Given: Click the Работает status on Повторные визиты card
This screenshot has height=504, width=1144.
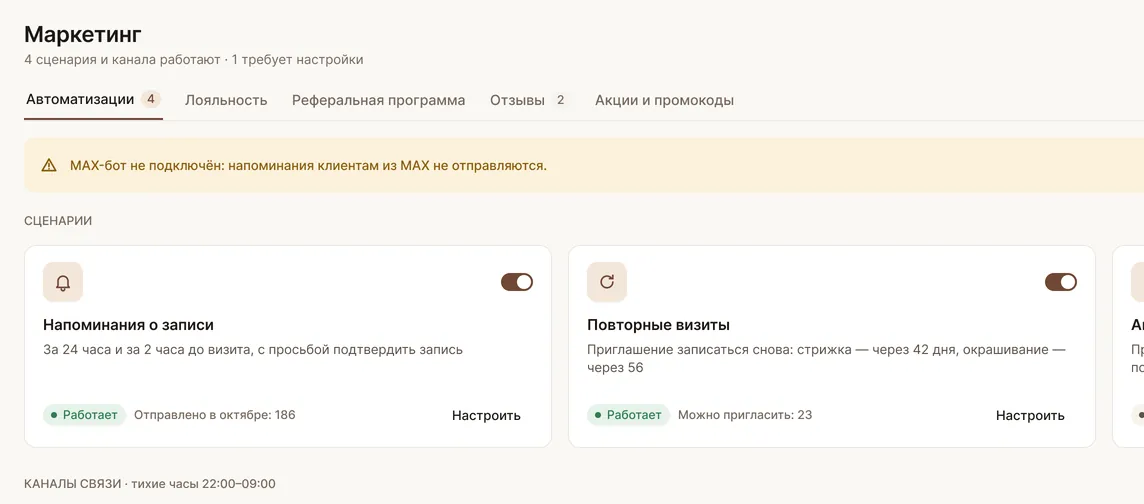Looking at the screenshot, I should click(x=629, y=415).
